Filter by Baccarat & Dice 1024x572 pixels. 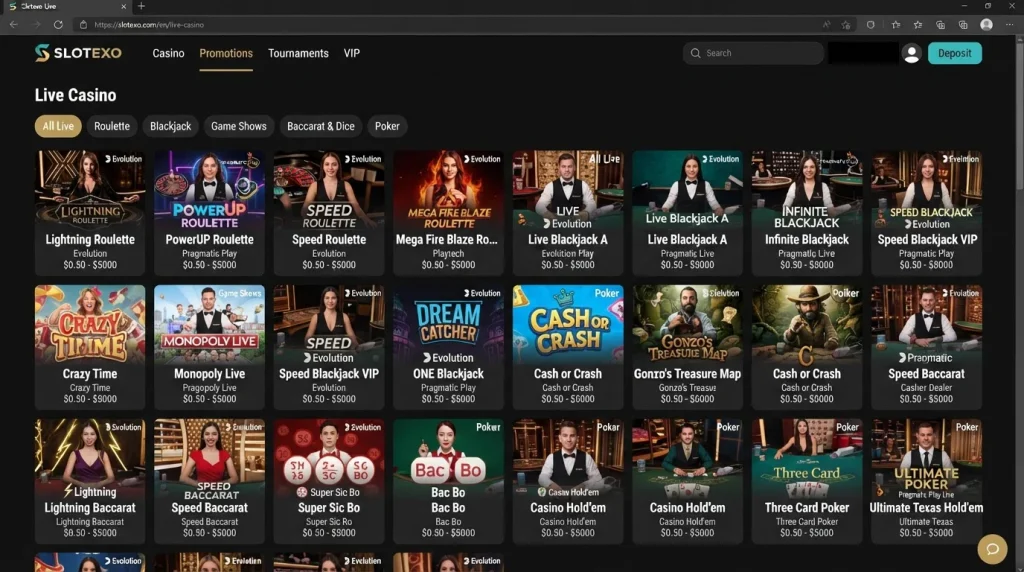pyautogui.click(x=321, y=126)
